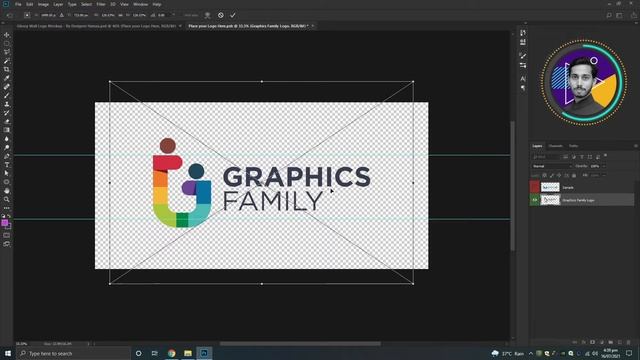Select the Ellipse shape tool
640x360 pixels.
[7, 182]
